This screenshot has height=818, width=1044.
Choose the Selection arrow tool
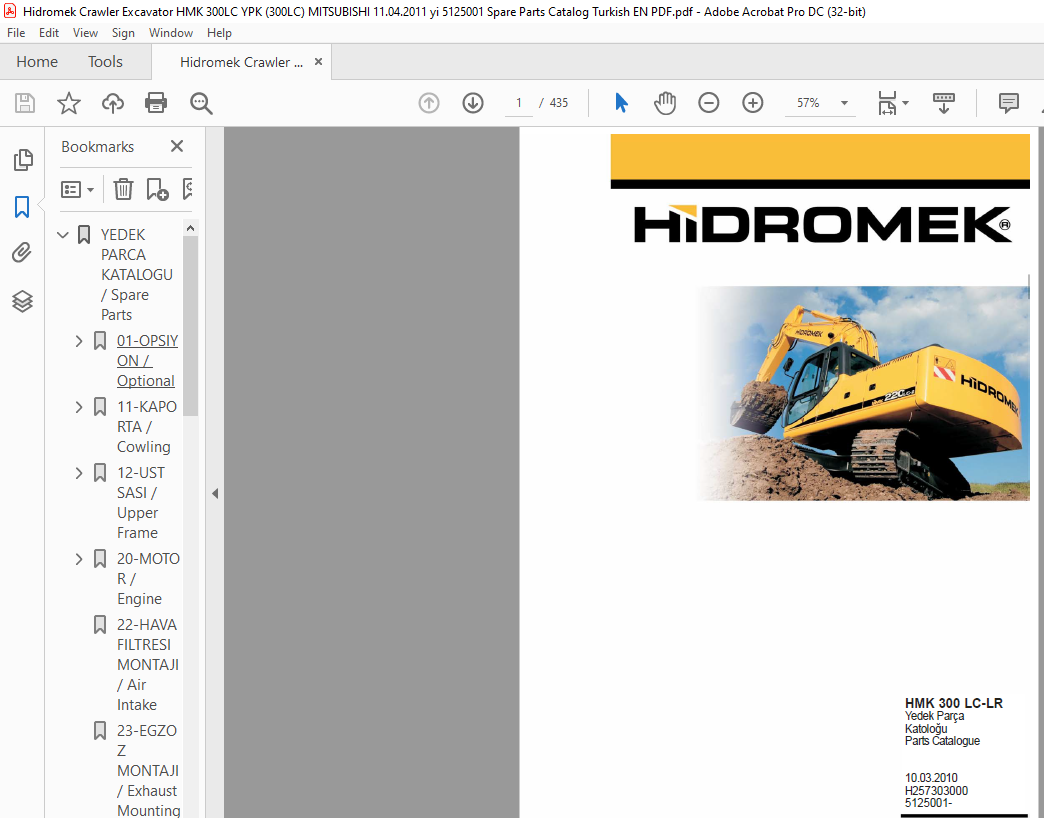(x=621, y=103)
